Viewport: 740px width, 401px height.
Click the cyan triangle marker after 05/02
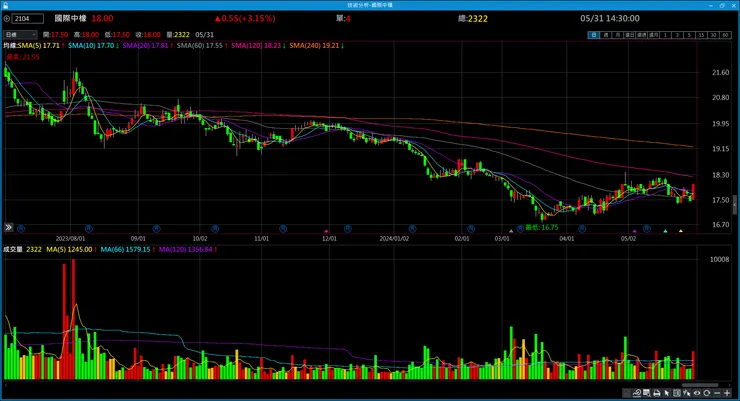[665, 231]
